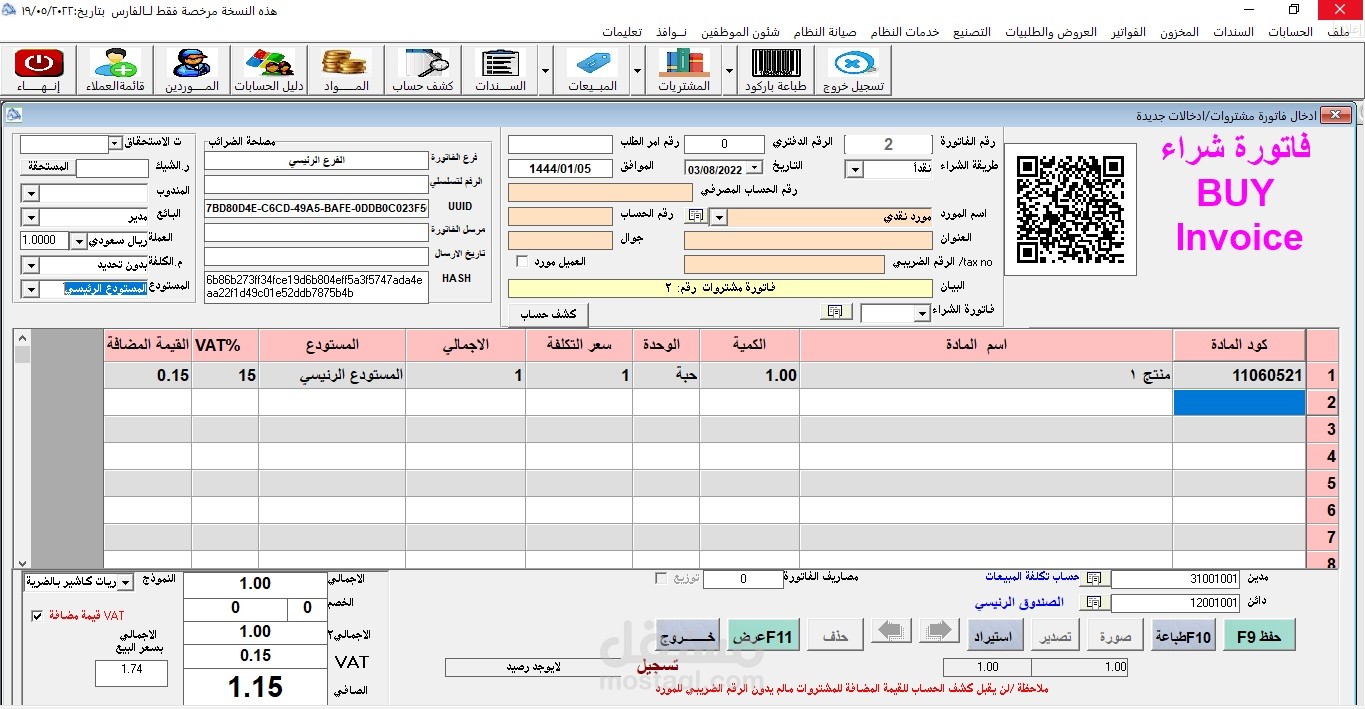Image resolution: width=1365 pixels, height=709 pixels.
Task: Click the Suppliers (الموردين) toolbar icon
Action: tap(191, 69)
